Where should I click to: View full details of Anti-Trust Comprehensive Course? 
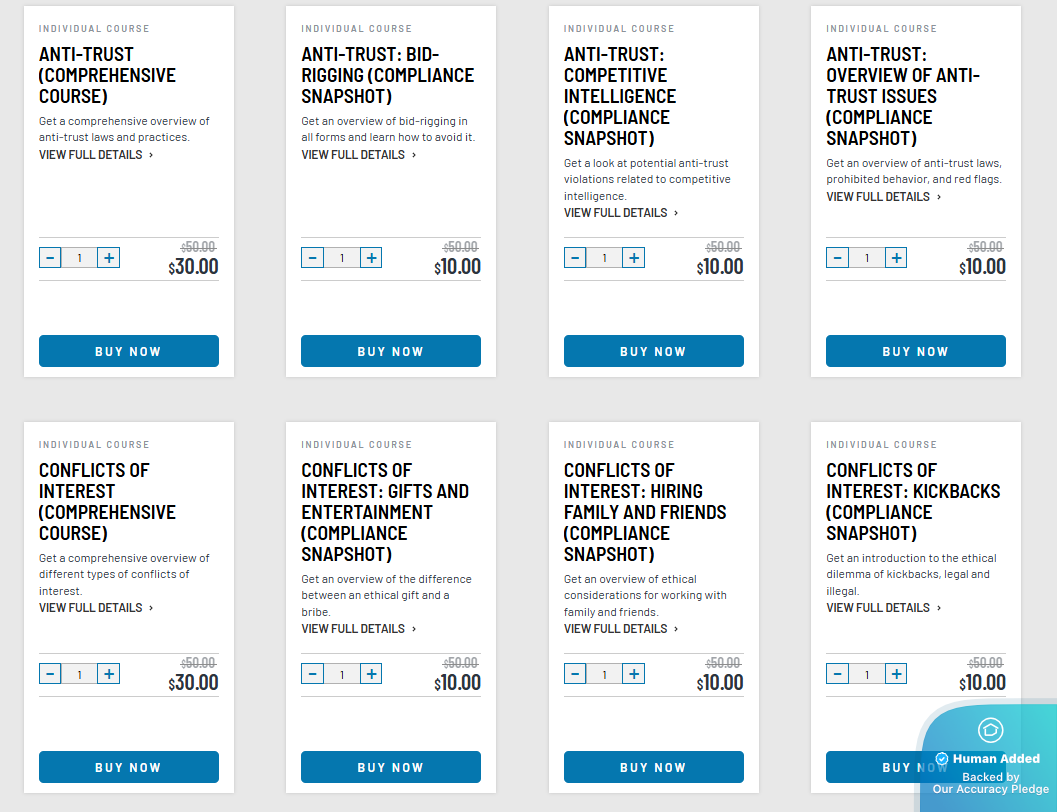pyautogui.click(x=96, y=155)
